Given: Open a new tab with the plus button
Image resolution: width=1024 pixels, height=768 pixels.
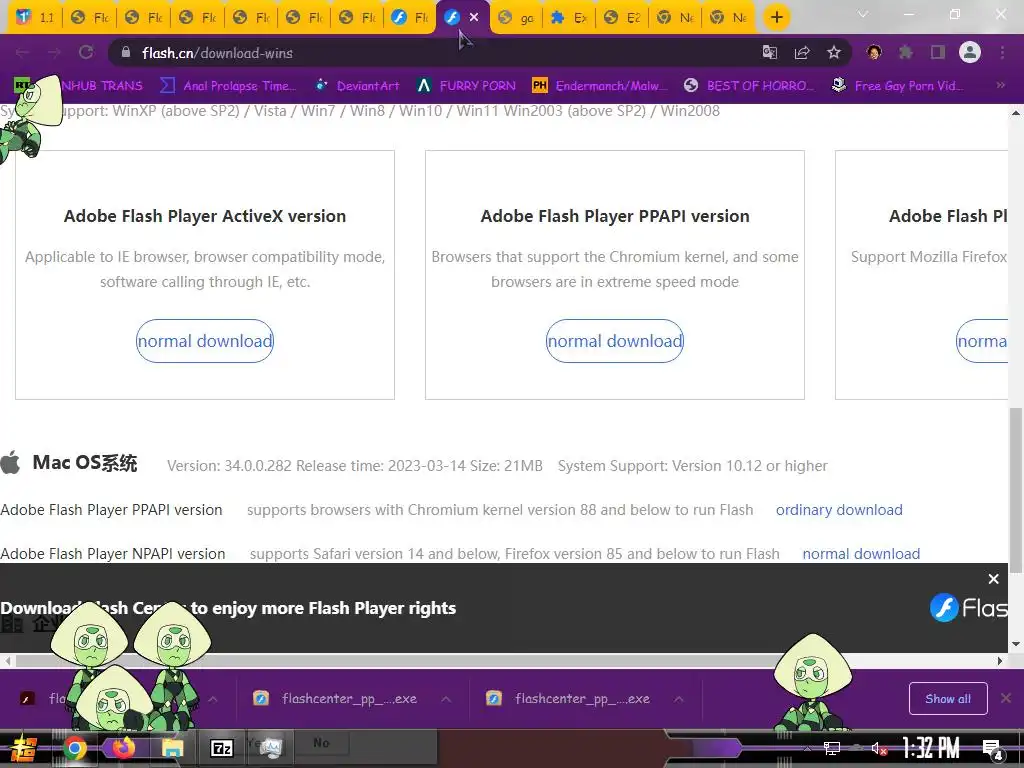Looking at the screenshot, I should pos(776,17).
